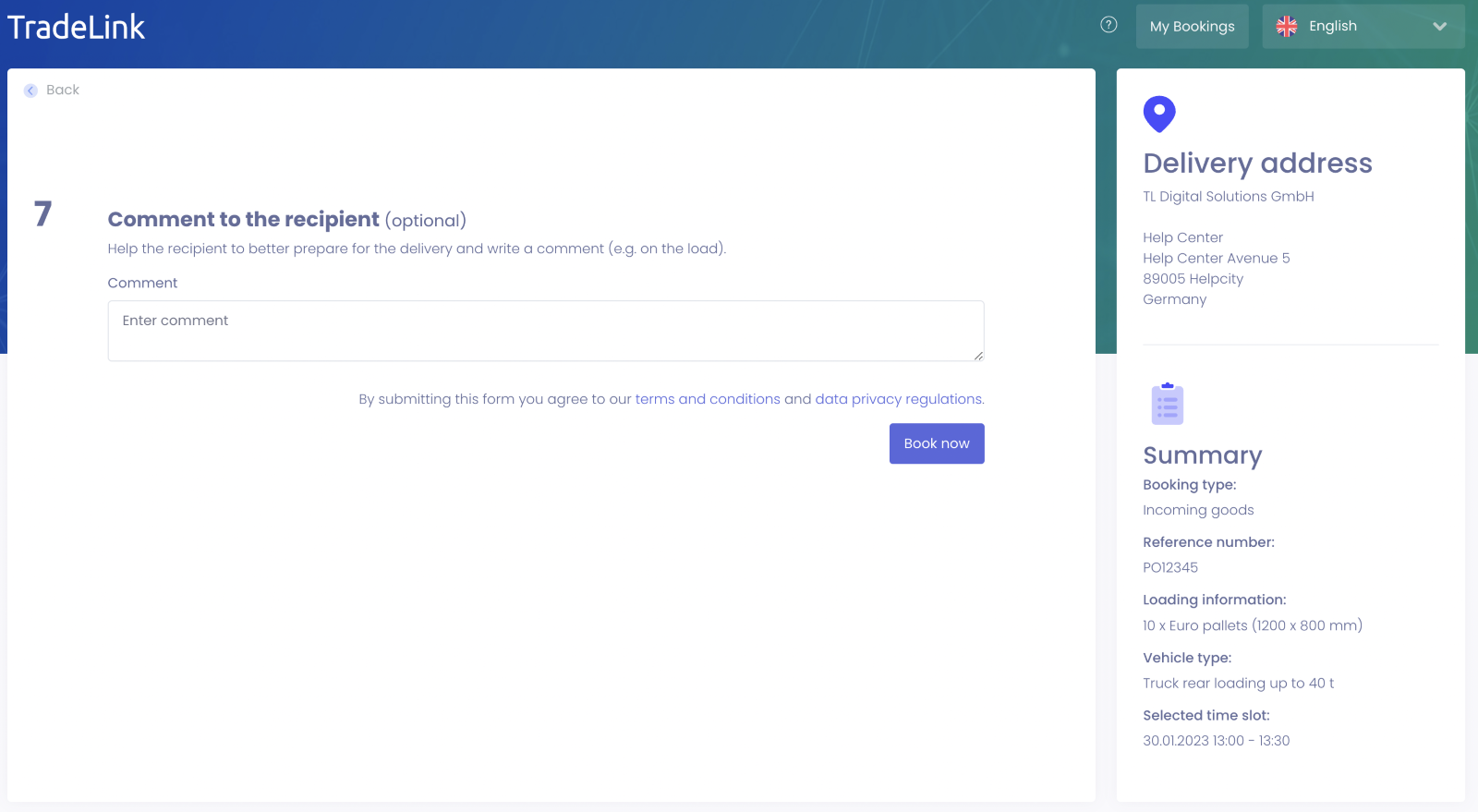Click the Back arrow icon
The height and width of the screenshot is (812, 1478).
tap(30, 91)
